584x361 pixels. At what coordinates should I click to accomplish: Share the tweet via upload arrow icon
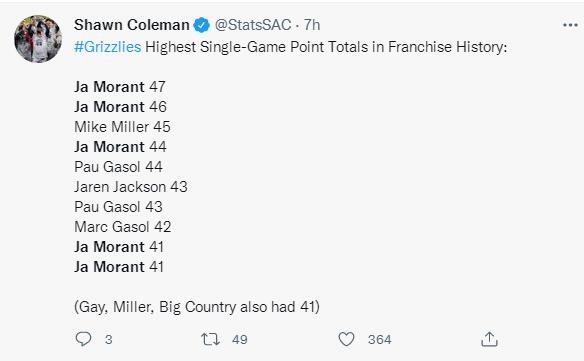click(x=489, y=339)
